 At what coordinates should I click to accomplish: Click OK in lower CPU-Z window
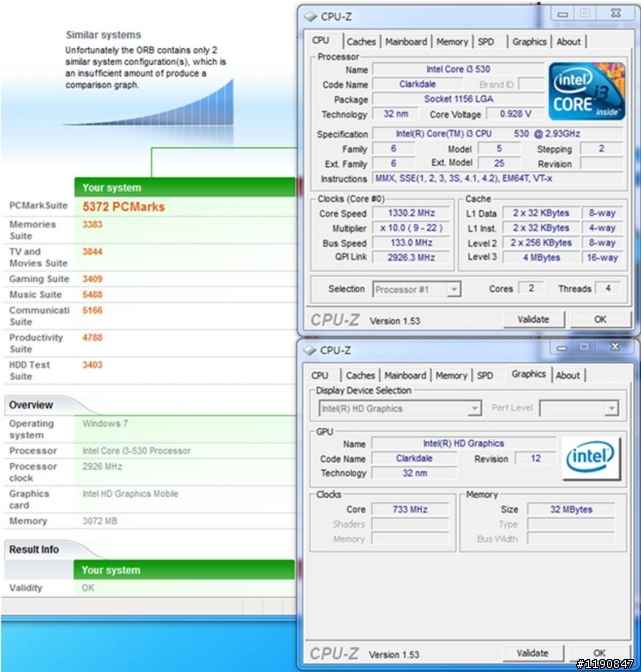click(x=599, y=653)
